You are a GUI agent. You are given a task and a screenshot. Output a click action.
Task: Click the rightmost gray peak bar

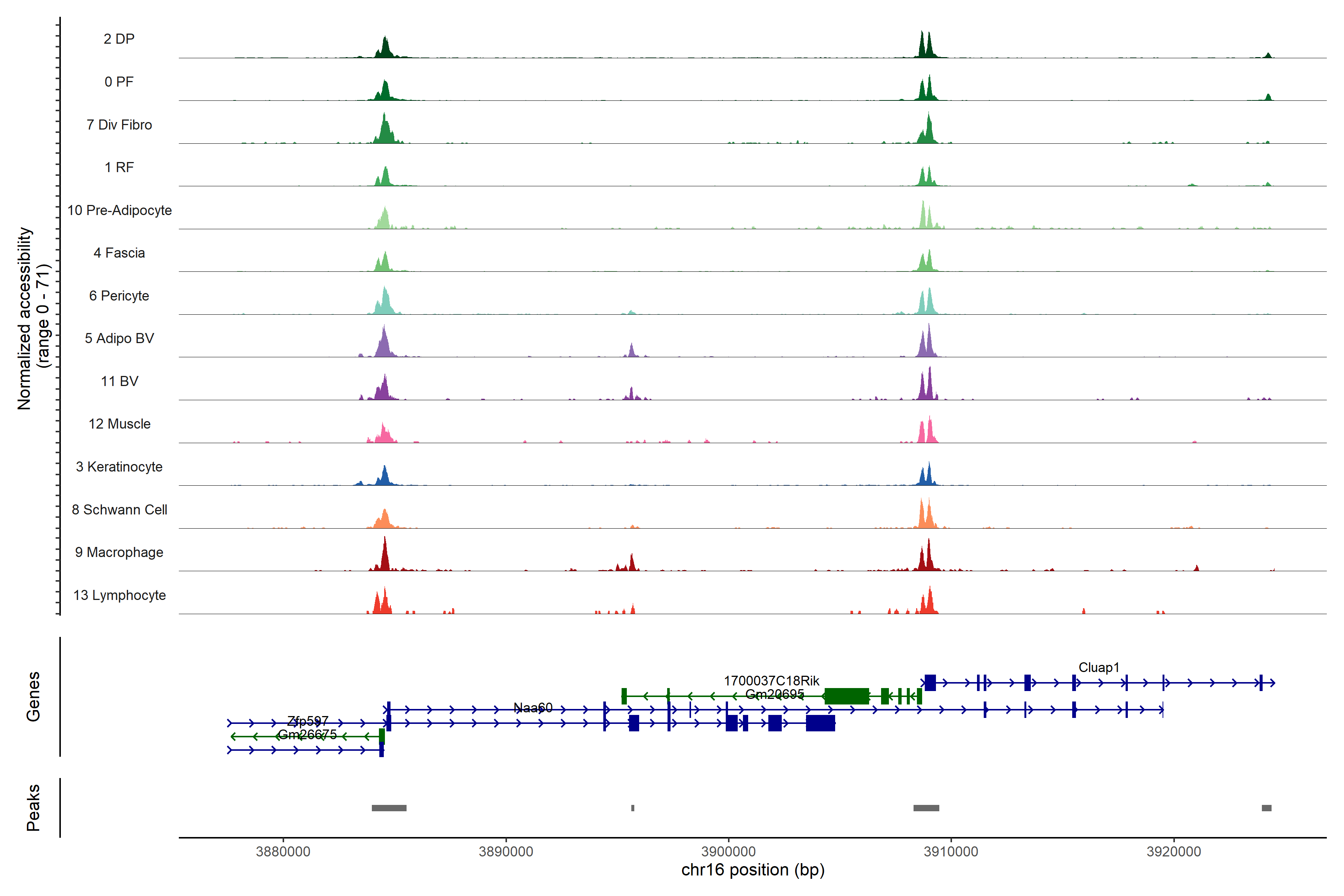1266,808
